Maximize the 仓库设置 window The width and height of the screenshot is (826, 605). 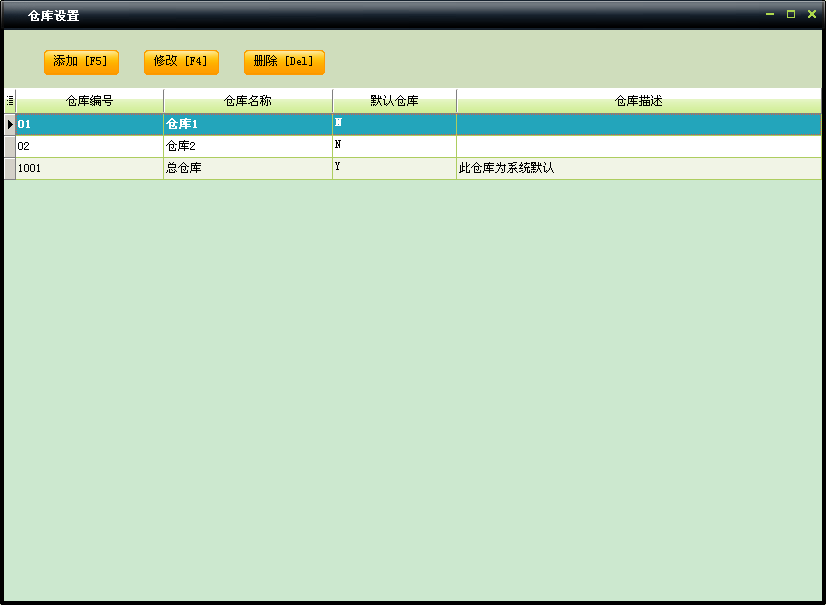click(791, 14)
